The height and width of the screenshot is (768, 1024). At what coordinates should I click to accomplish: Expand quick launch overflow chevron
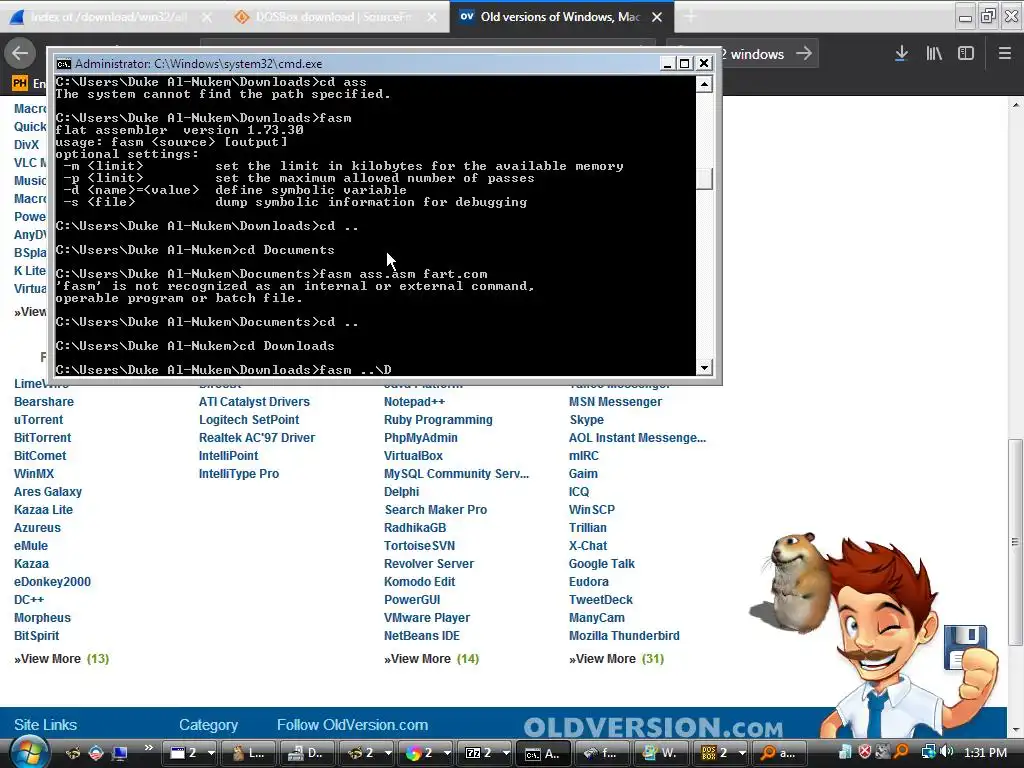pos(148,748)
